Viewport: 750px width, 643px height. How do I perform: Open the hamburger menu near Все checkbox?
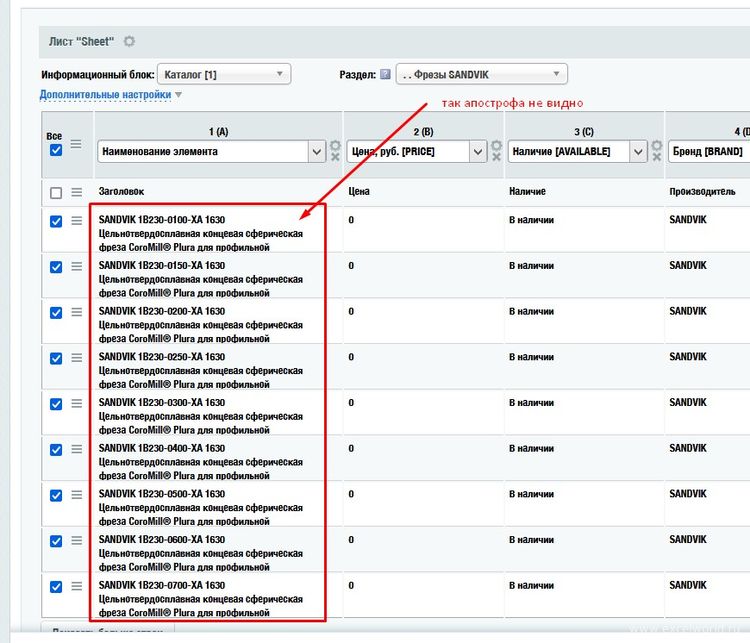tap(76, 144)
